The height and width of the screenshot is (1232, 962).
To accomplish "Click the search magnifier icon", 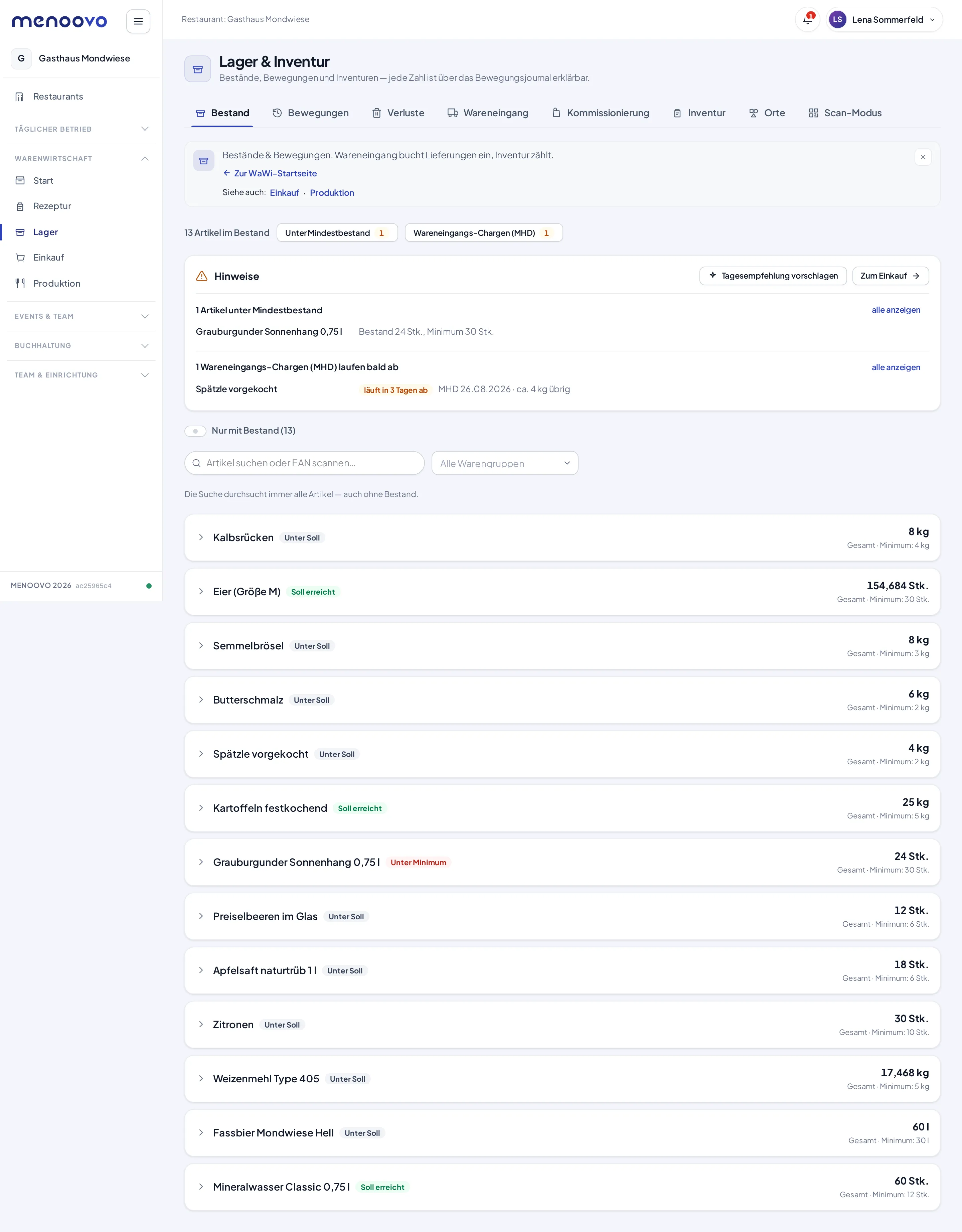I will (196, 463).
